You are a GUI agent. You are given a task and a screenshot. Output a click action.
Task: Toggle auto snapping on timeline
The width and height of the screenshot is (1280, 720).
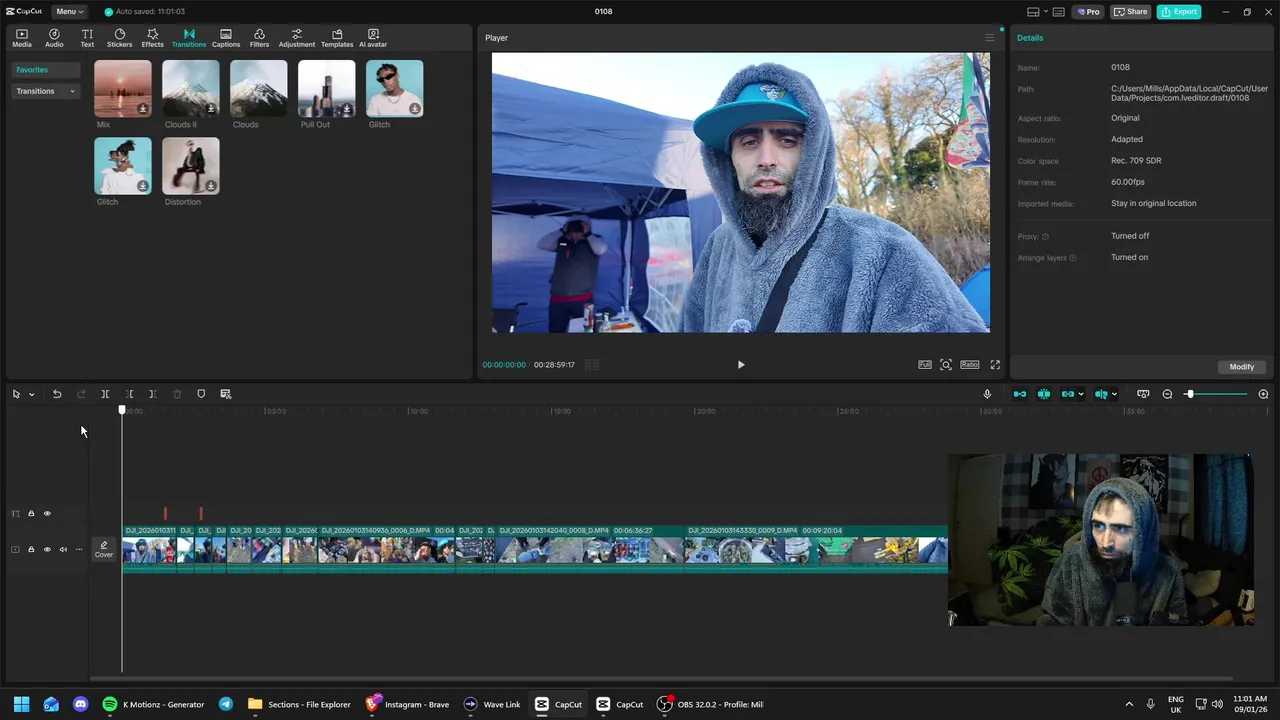pyautogui.click(x=1044, y=394)
